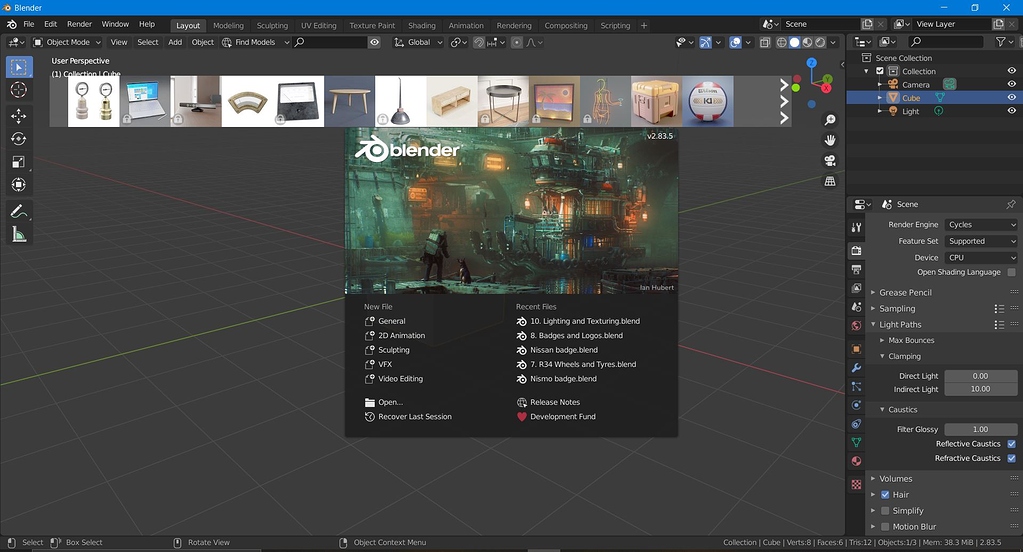
Task: Adjust the Filter Glossy value field
Action: 980,429
